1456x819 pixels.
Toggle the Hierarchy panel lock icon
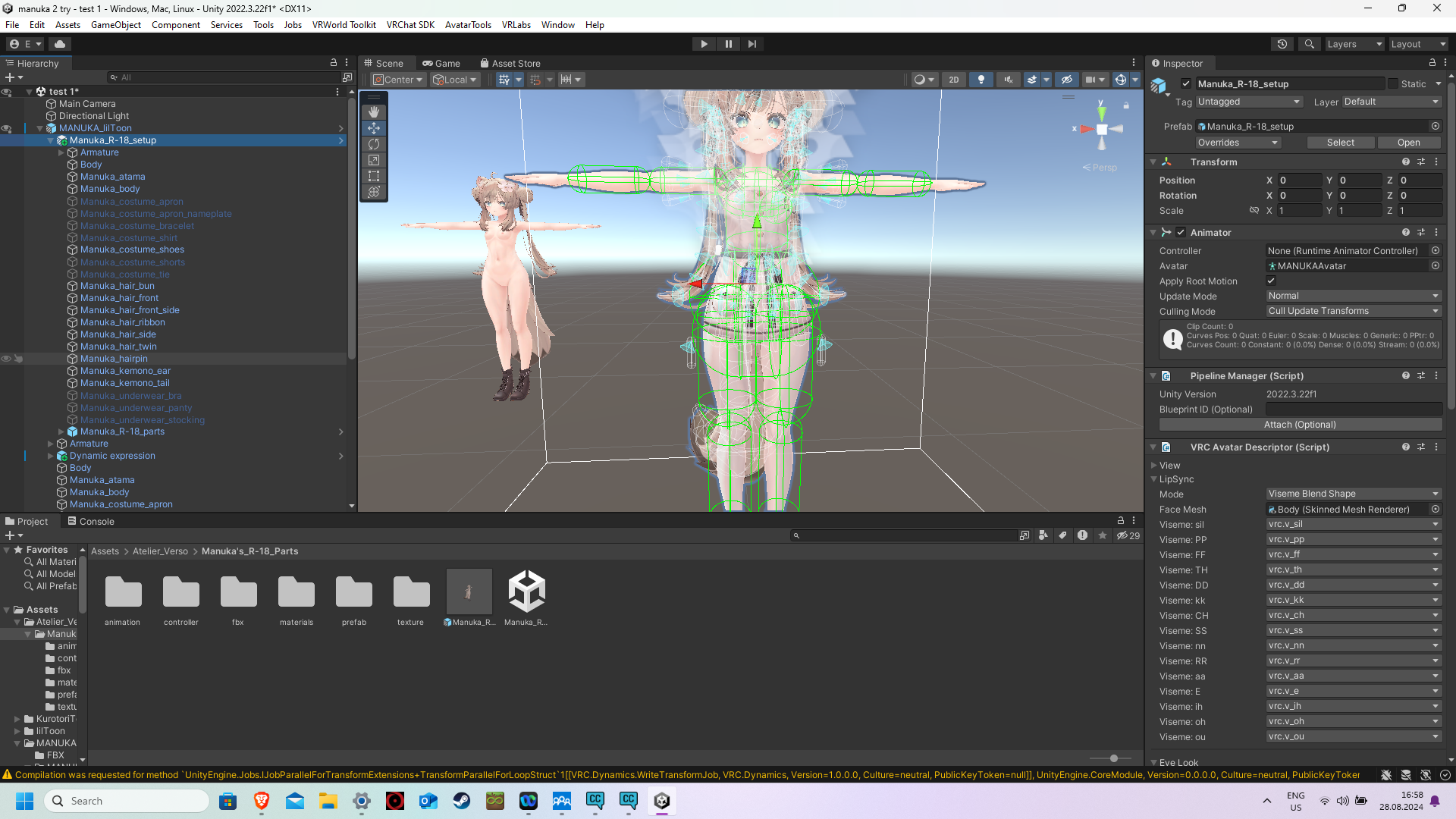[x=333, y=63]
